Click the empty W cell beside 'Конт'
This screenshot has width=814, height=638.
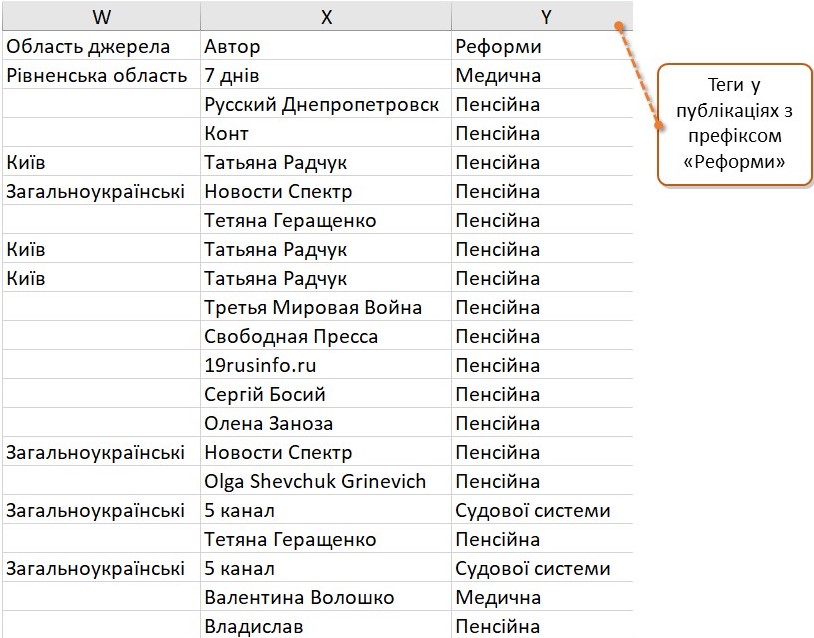[101, 133]
